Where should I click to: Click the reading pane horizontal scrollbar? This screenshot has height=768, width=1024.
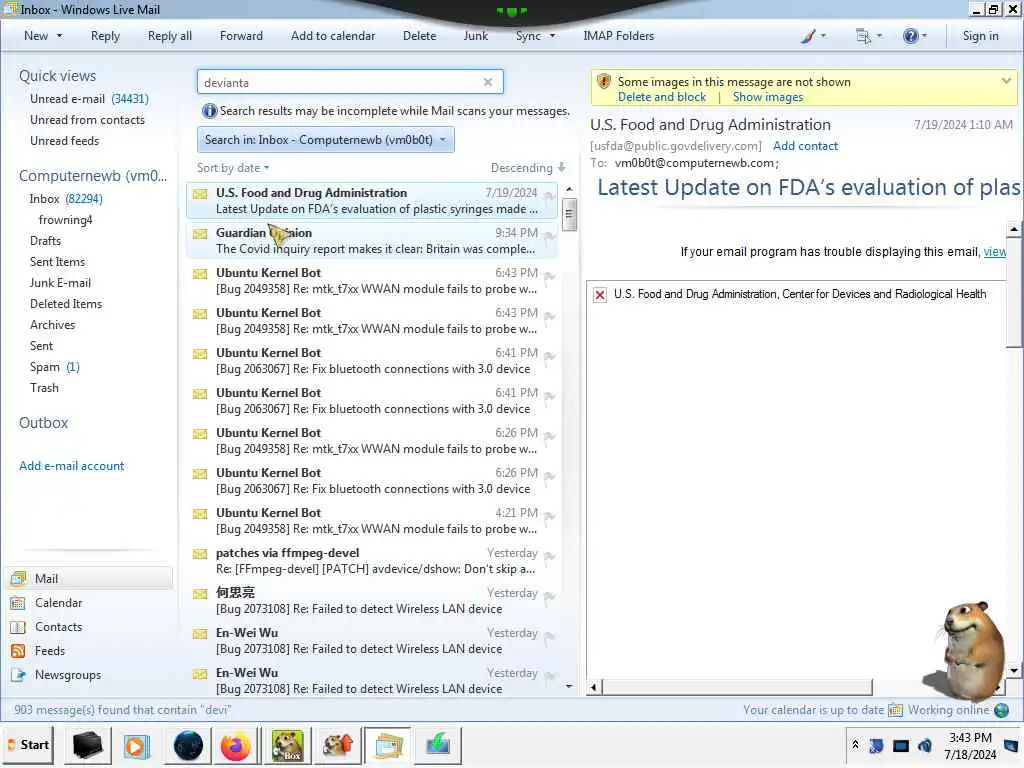(737, 687)
